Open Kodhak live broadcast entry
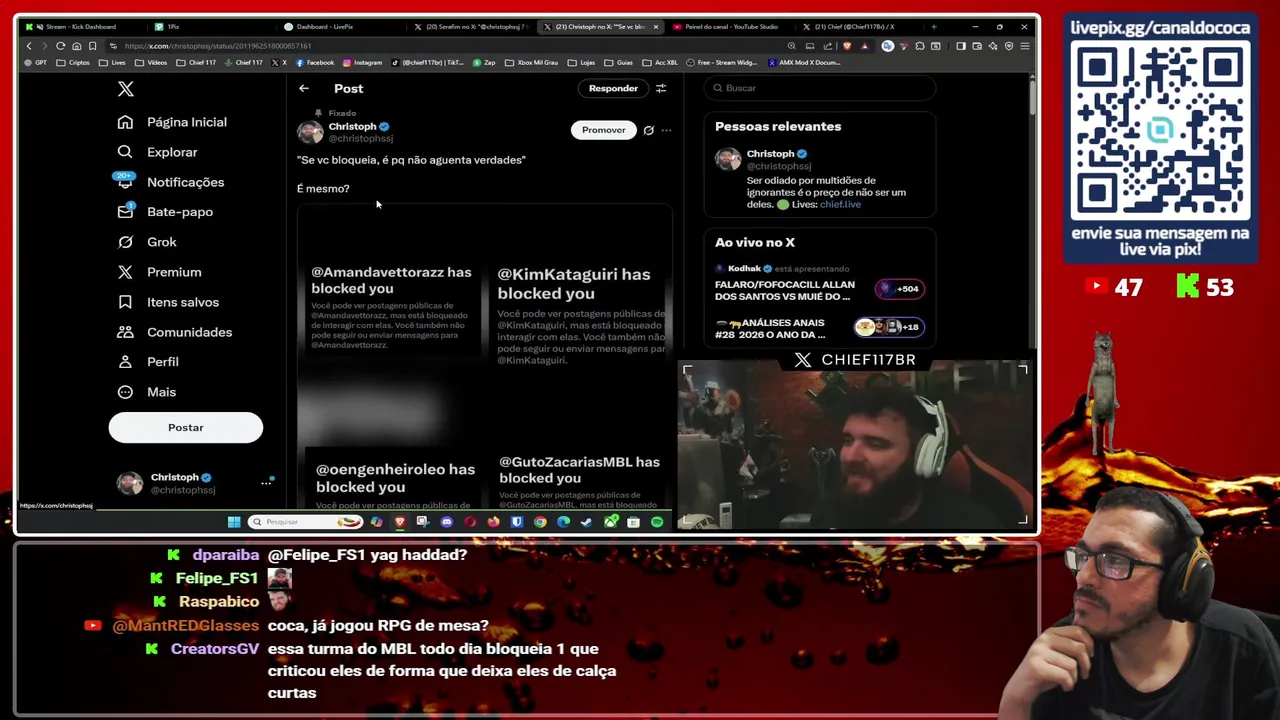This screenshot has width=1280, height=720. 820,284
